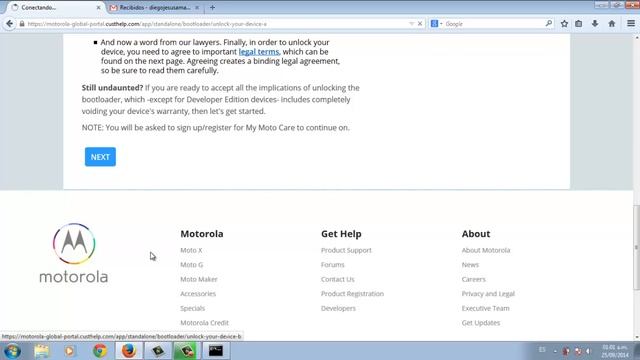This screenshot has height=360, width=640.
Task: Click the Get Help footer heading
Action: (341, 234)
